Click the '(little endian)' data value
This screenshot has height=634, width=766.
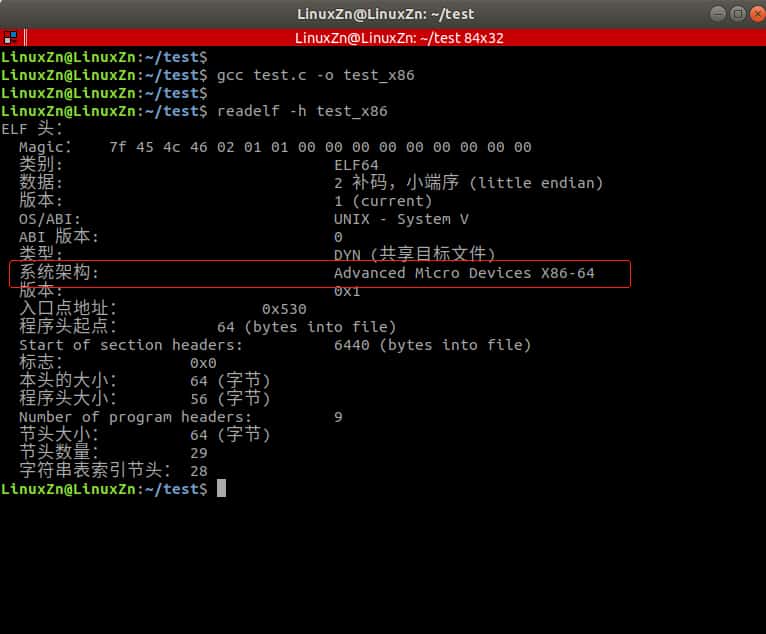coord(536,183)
